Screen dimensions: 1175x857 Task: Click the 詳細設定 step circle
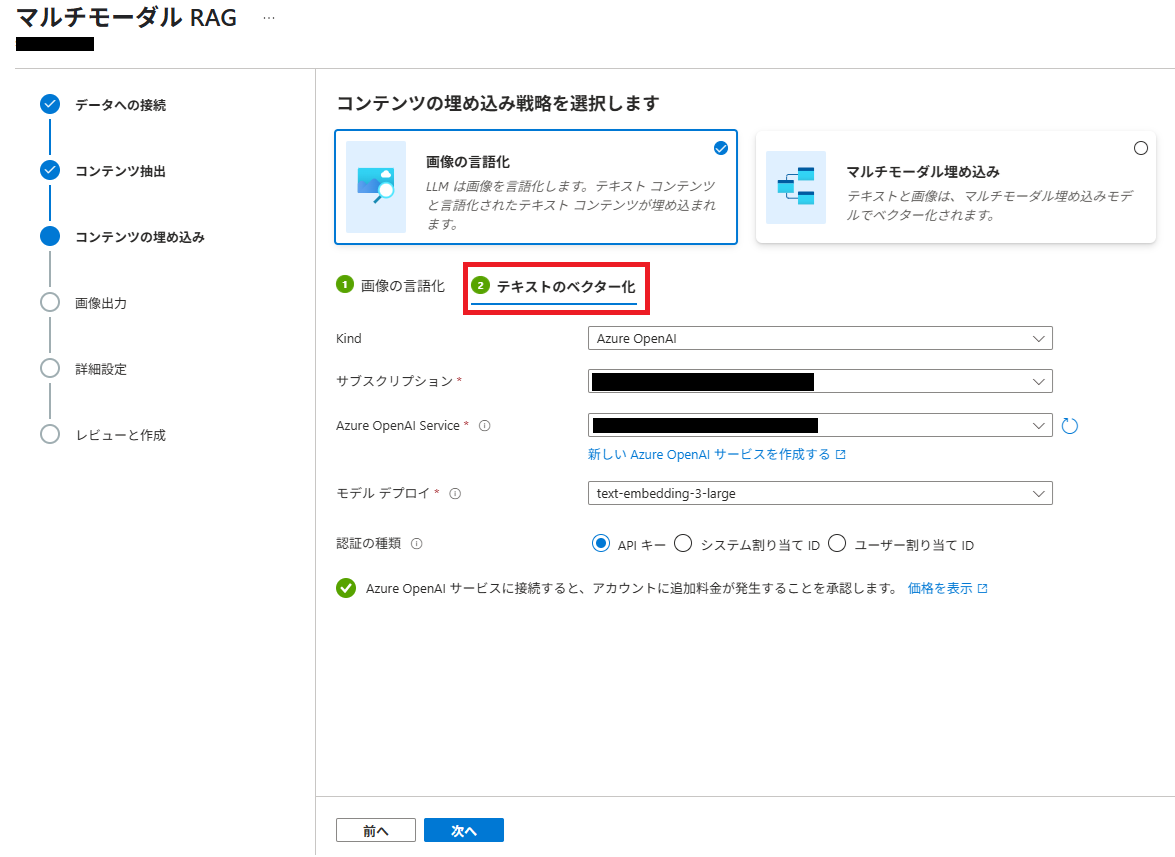click(x=50, y=368)
